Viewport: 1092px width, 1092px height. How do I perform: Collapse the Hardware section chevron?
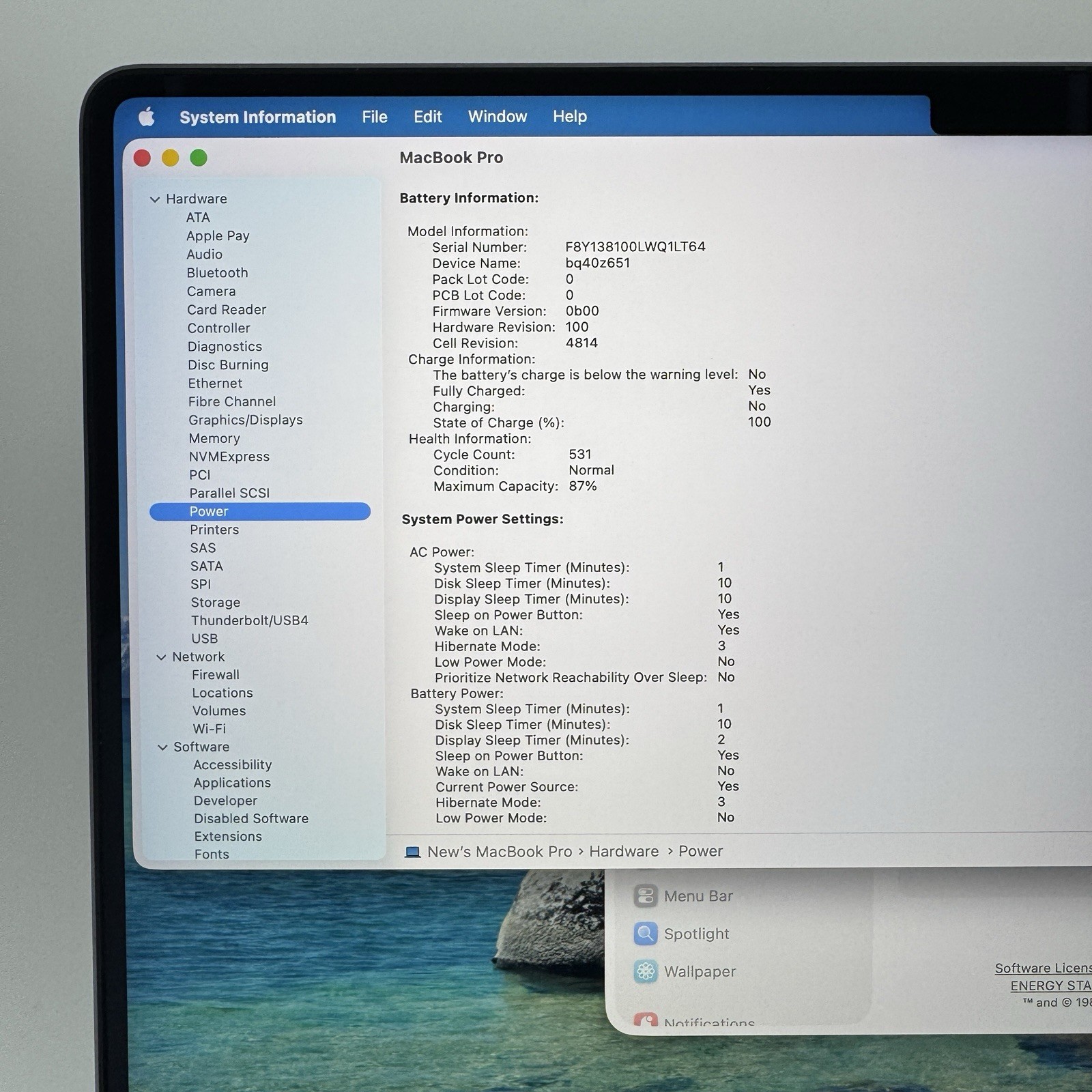[155, 199]
